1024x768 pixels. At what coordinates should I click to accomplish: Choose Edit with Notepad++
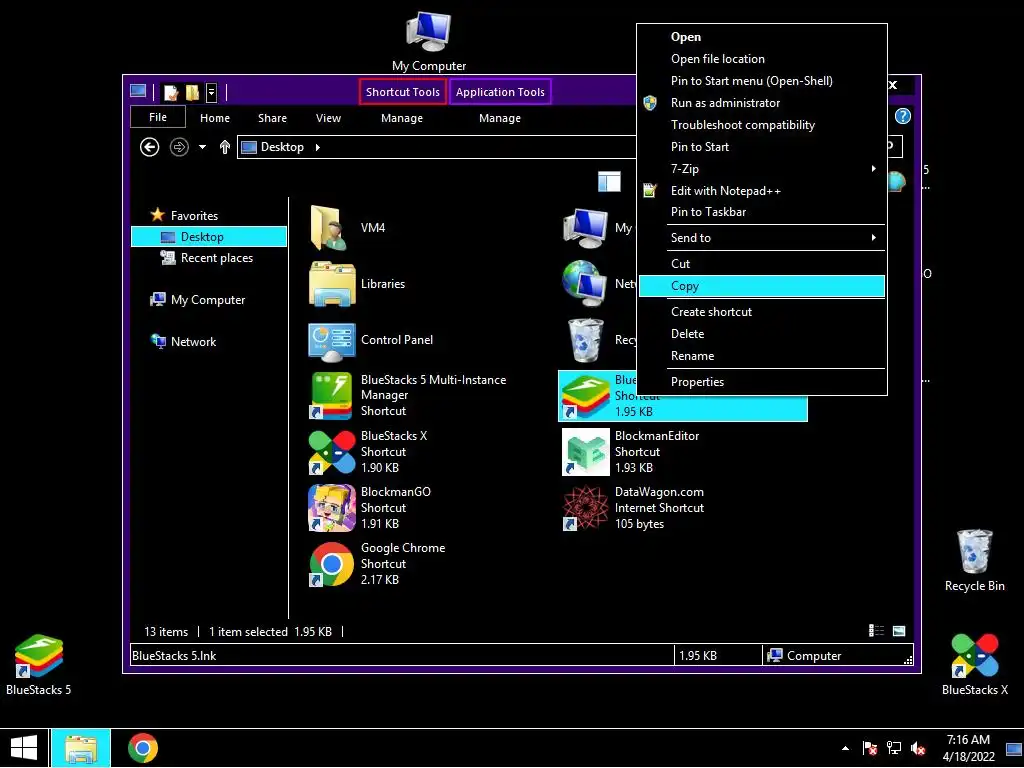coord(761,191)
